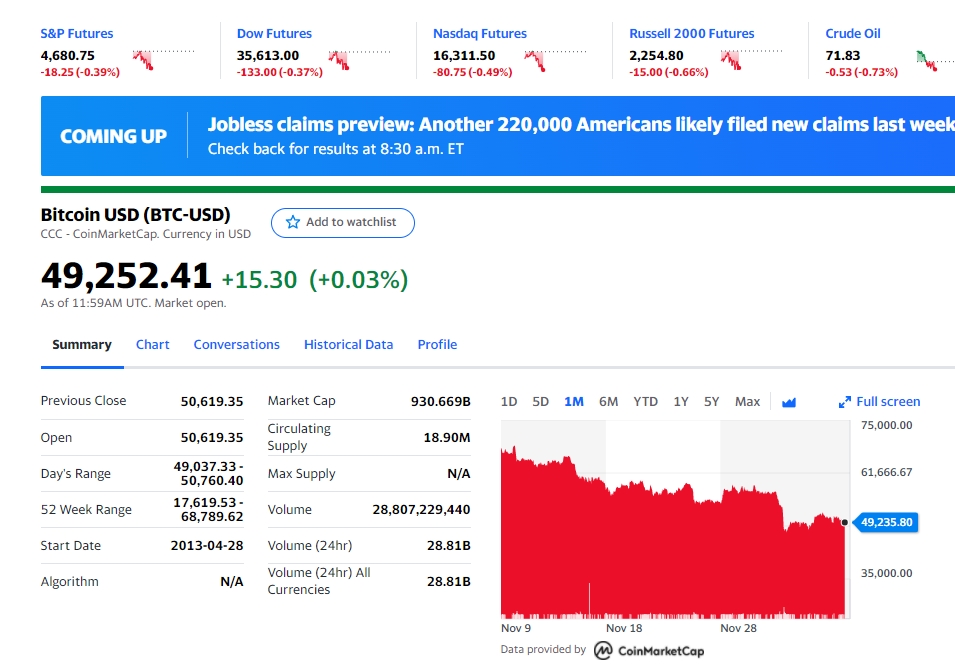Open the Crude Oil mini sparkline chart
The image size is (955, 668).
coord(935,61)
